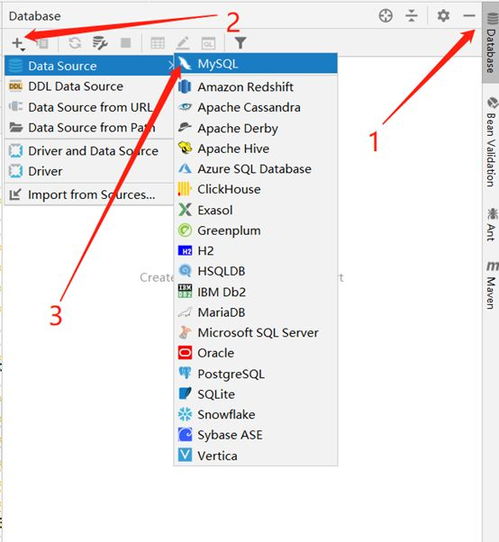The height and width of the screenshot is (542, 499).
Task: Select H2 data source
Action: pyautogui.click(x=256, y=251)
